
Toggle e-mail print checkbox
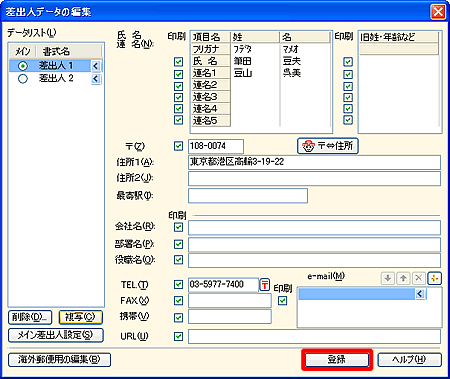282,301
